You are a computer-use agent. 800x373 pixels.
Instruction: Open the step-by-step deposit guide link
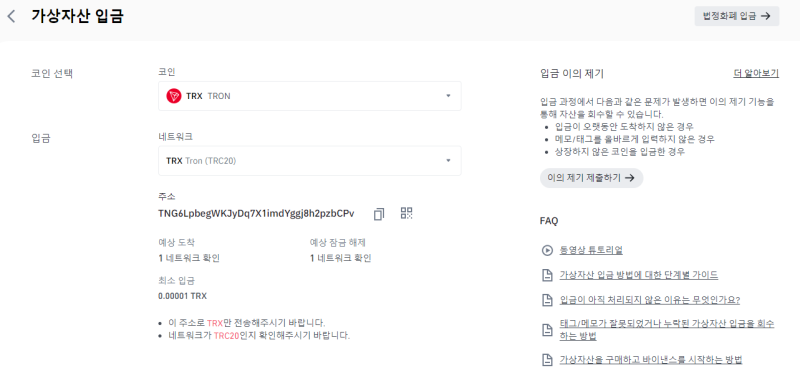click(639, 276)
